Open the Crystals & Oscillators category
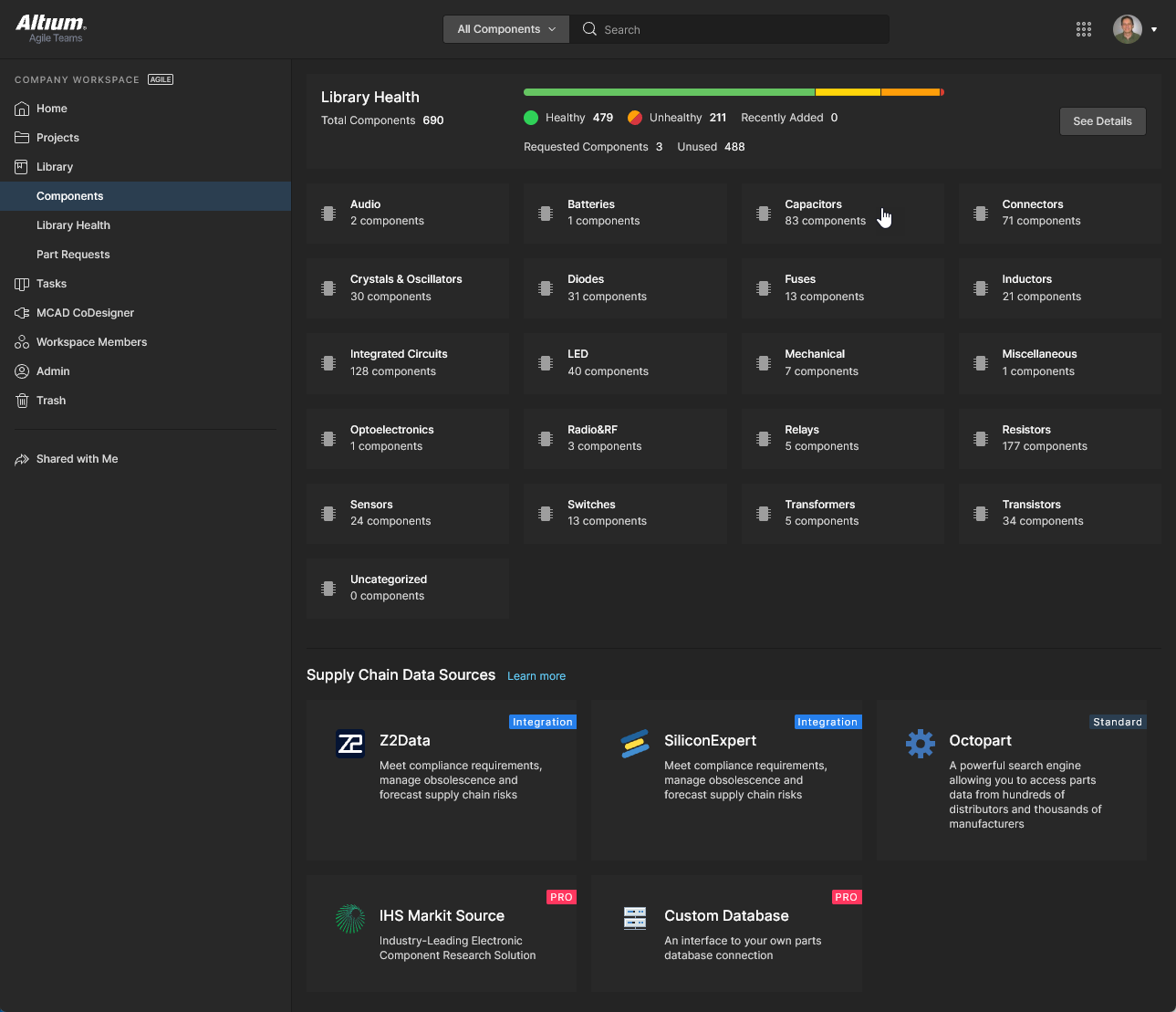 (x=408, y=288)
